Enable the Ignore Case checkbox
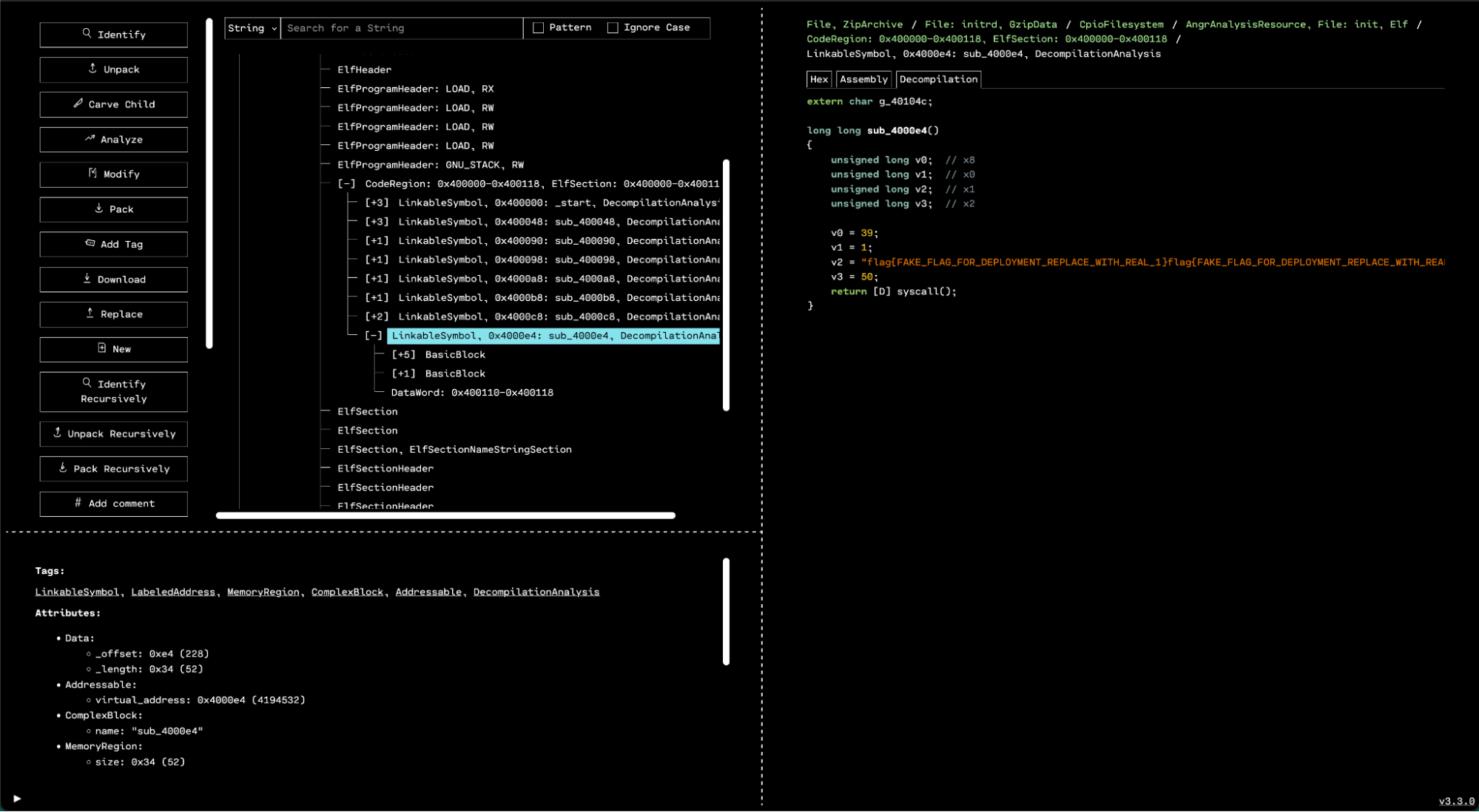Viewport: 1479px width, 812px height. (x=613, y=27)
